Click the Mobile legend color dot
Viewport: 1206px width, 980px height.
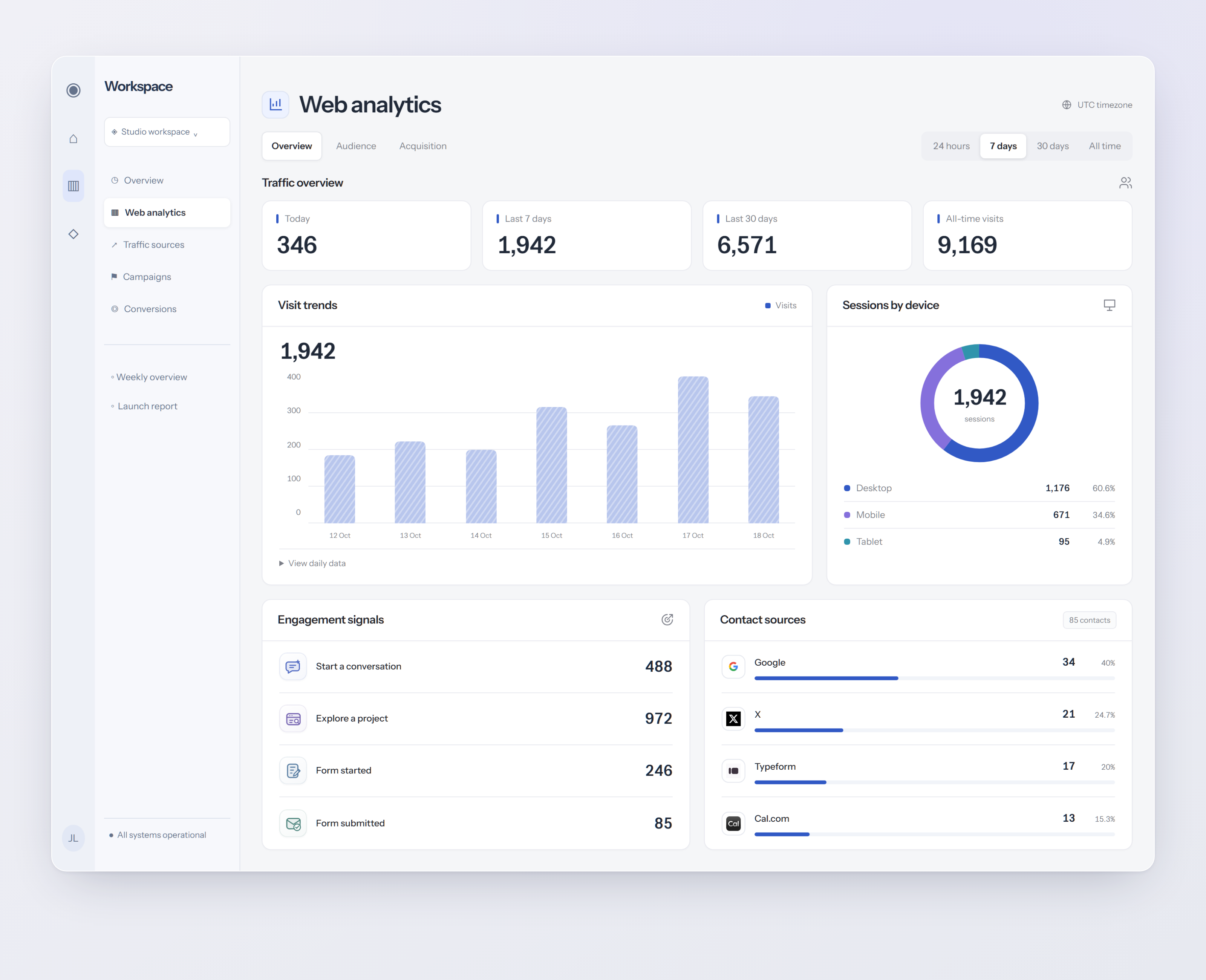click(x=847, y=515)
